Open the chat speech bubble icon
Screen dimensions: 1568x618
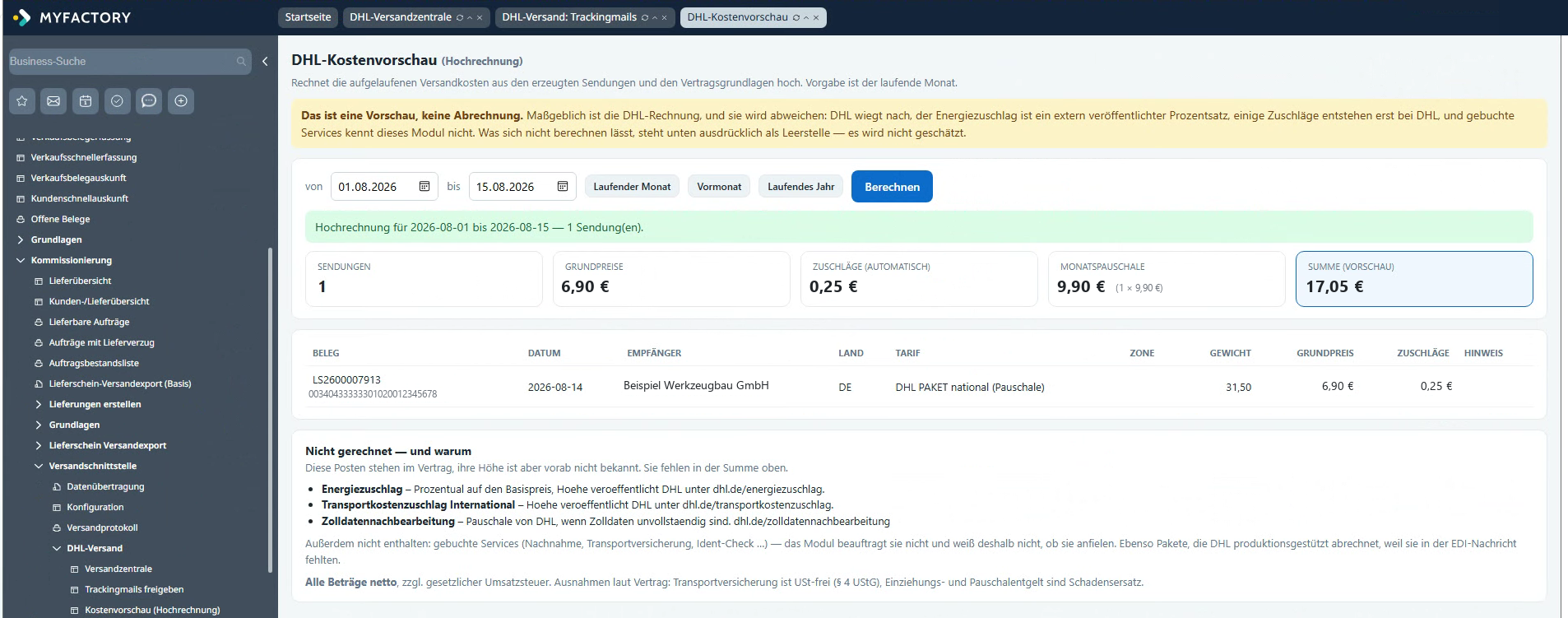click(149, 101)
